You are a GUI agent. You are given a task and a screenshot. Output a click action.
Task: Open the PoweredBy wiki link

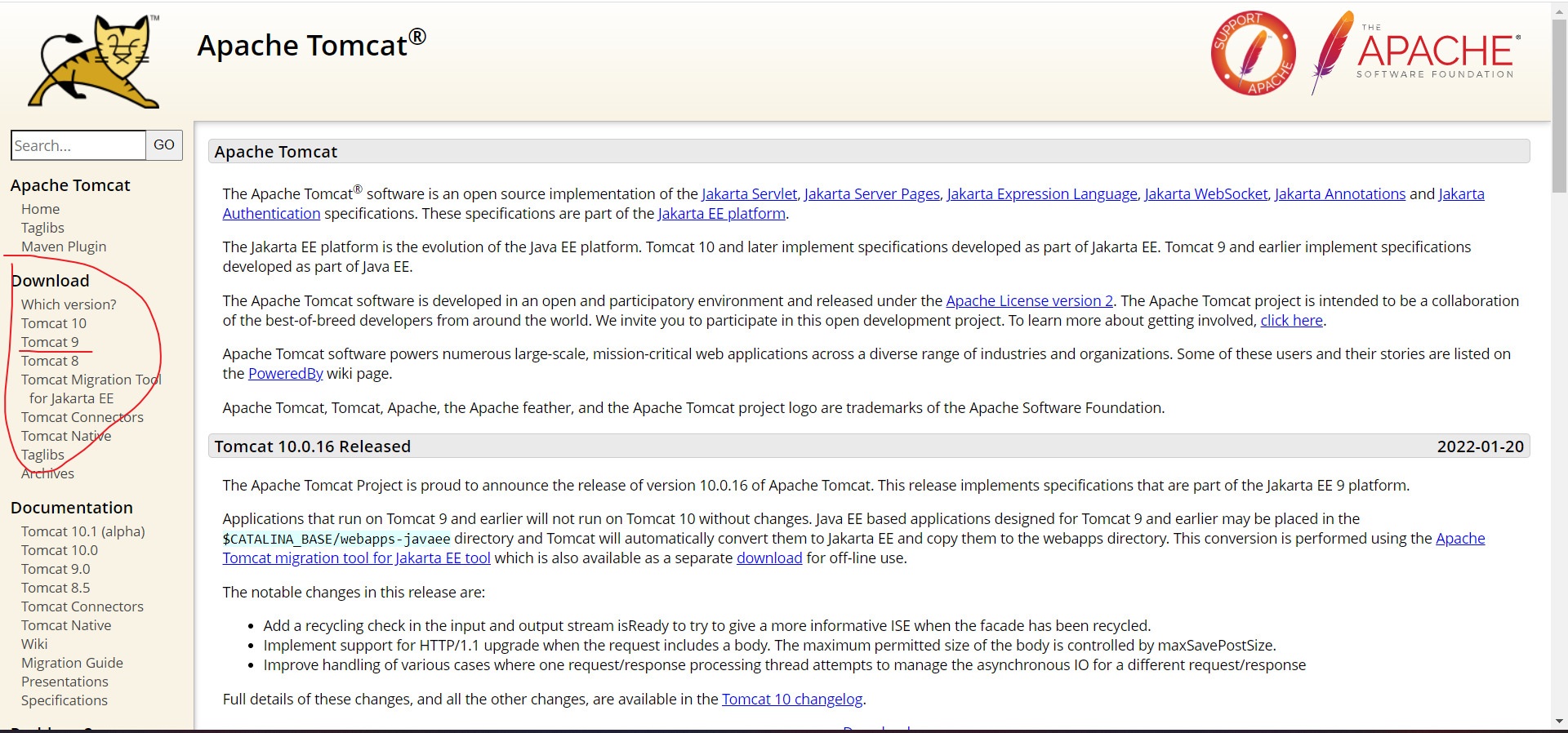pos(286,374)
